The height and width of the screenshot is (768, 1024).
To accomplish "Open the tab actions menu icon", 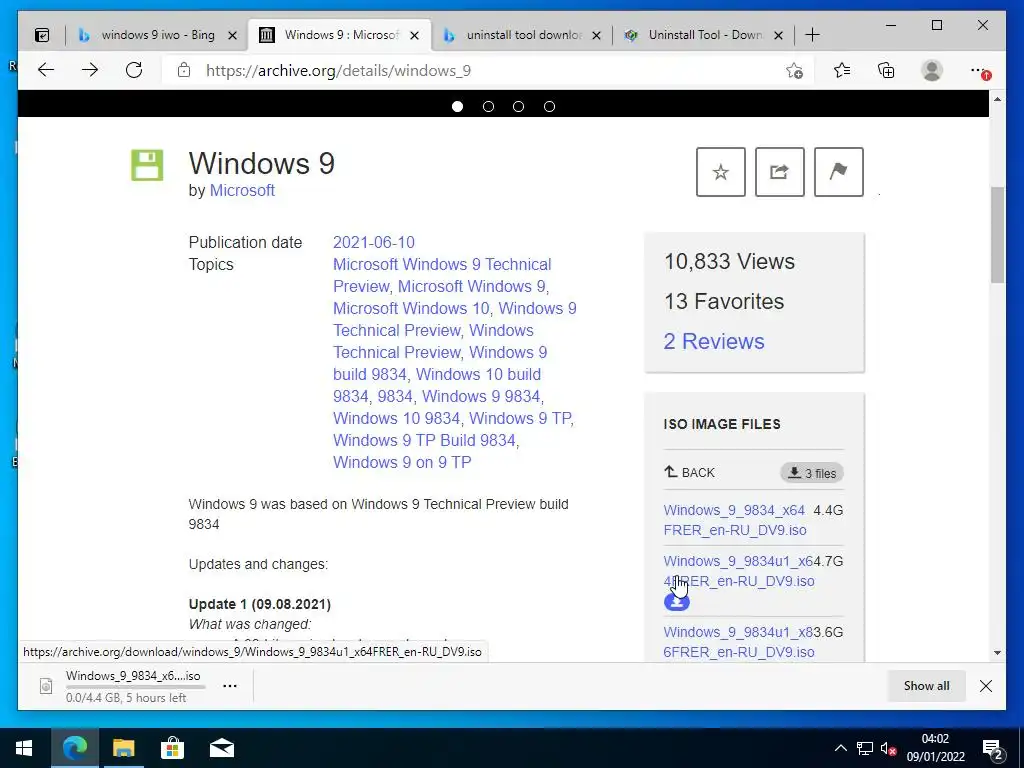I will click(x=42, y=35).
